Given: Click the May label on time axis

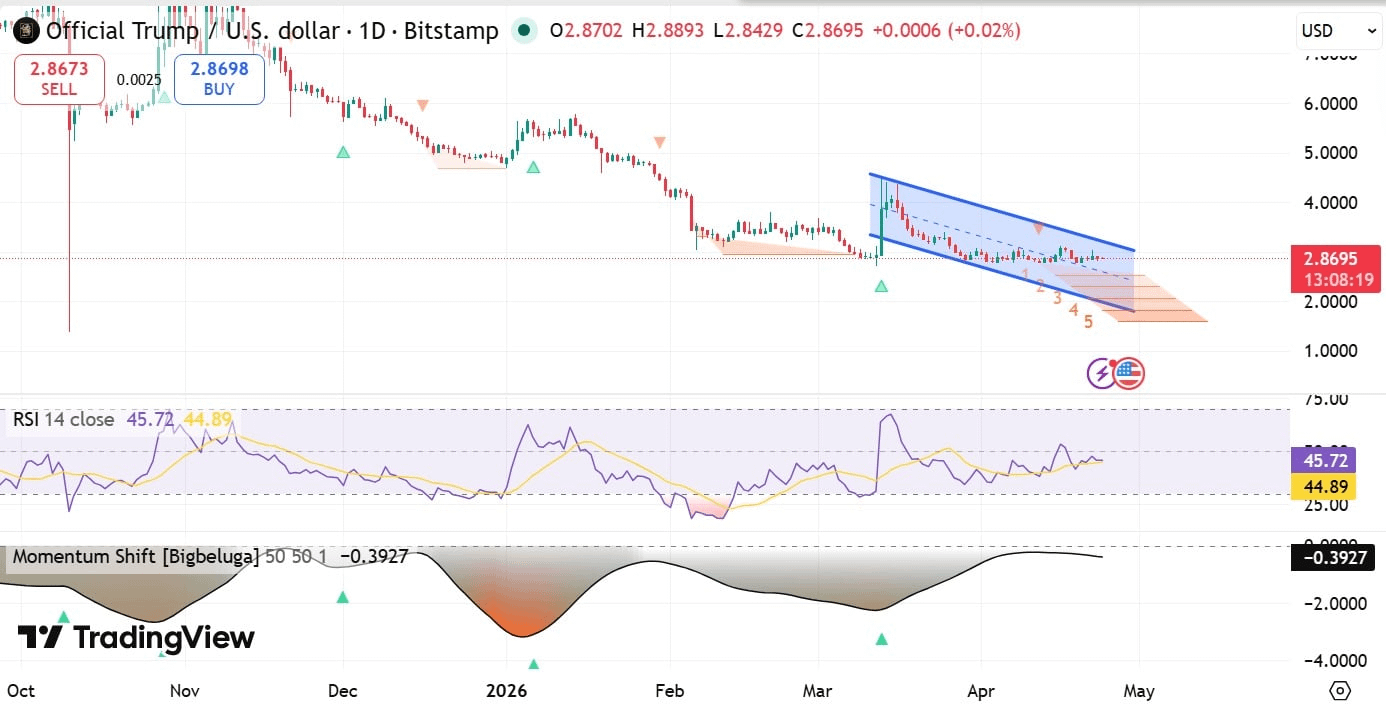Looking at the screenshot, I should coord(1139,691).
